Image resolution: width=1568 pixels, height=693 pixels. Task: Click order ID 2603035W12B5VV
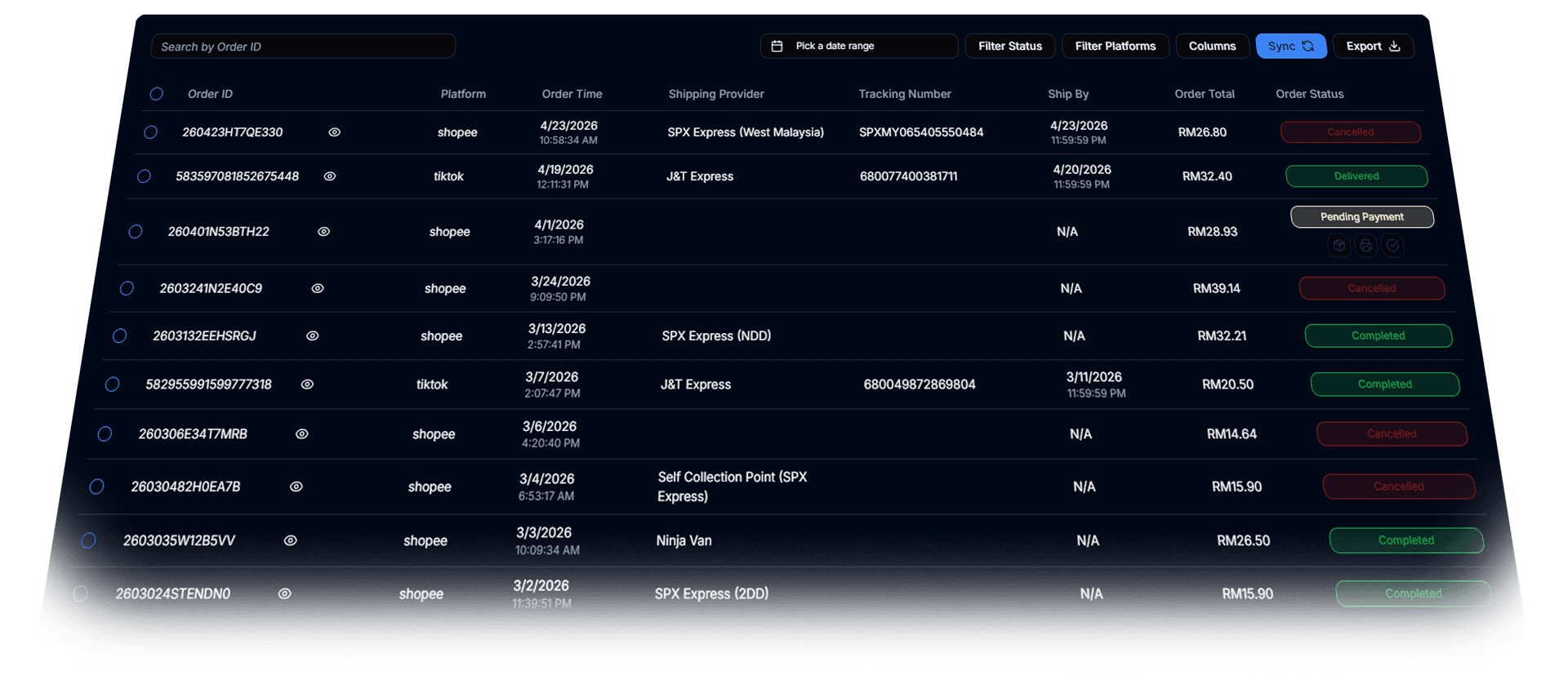179,540
